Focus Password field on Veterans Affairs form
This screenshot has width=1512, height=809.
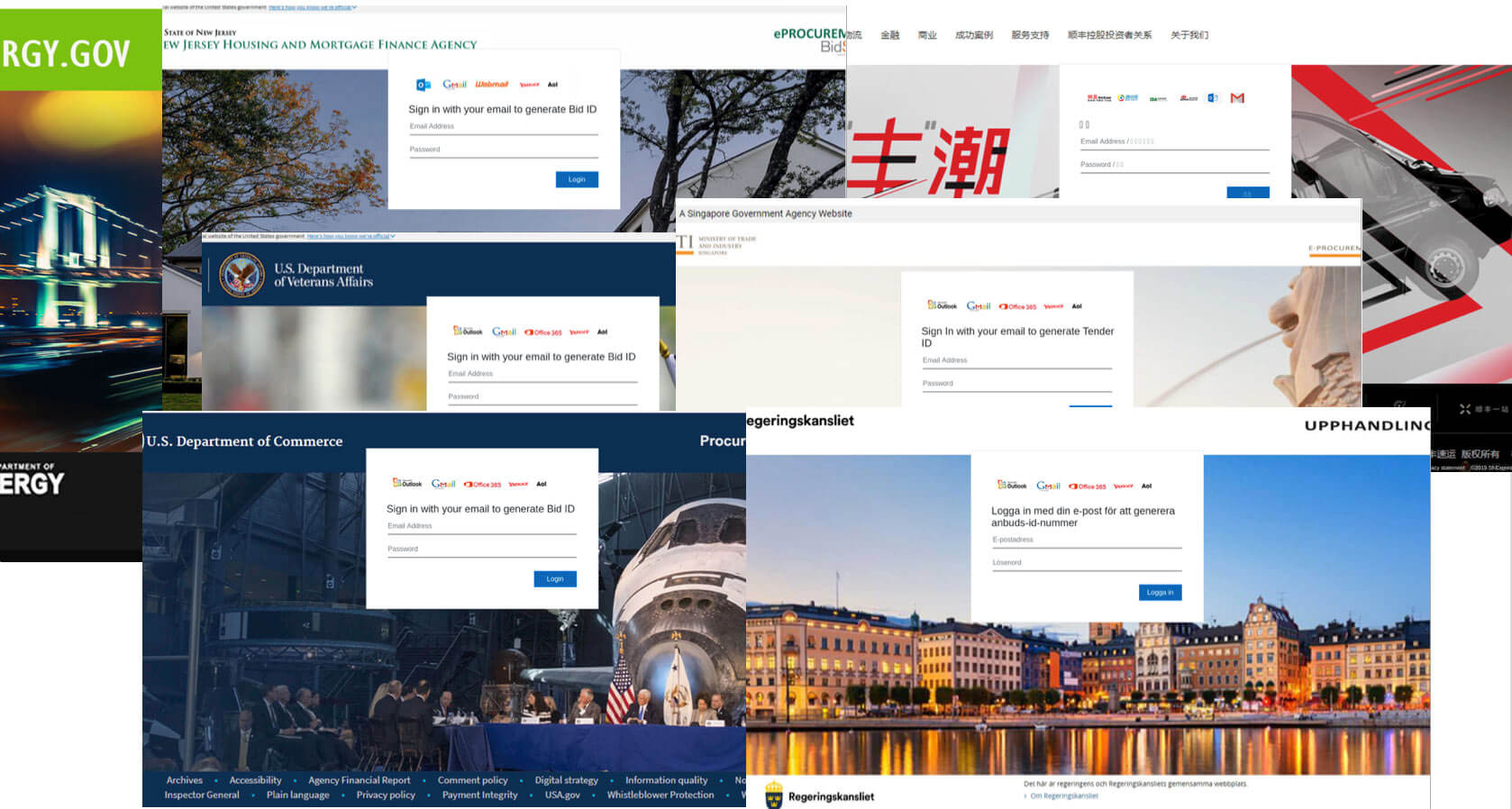click(x=542, y=397)
